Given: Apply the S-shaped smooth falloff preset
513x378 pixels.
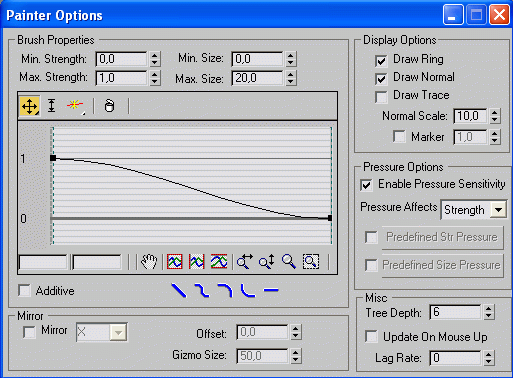Looking at the screenshot, I should click(202, 290).
